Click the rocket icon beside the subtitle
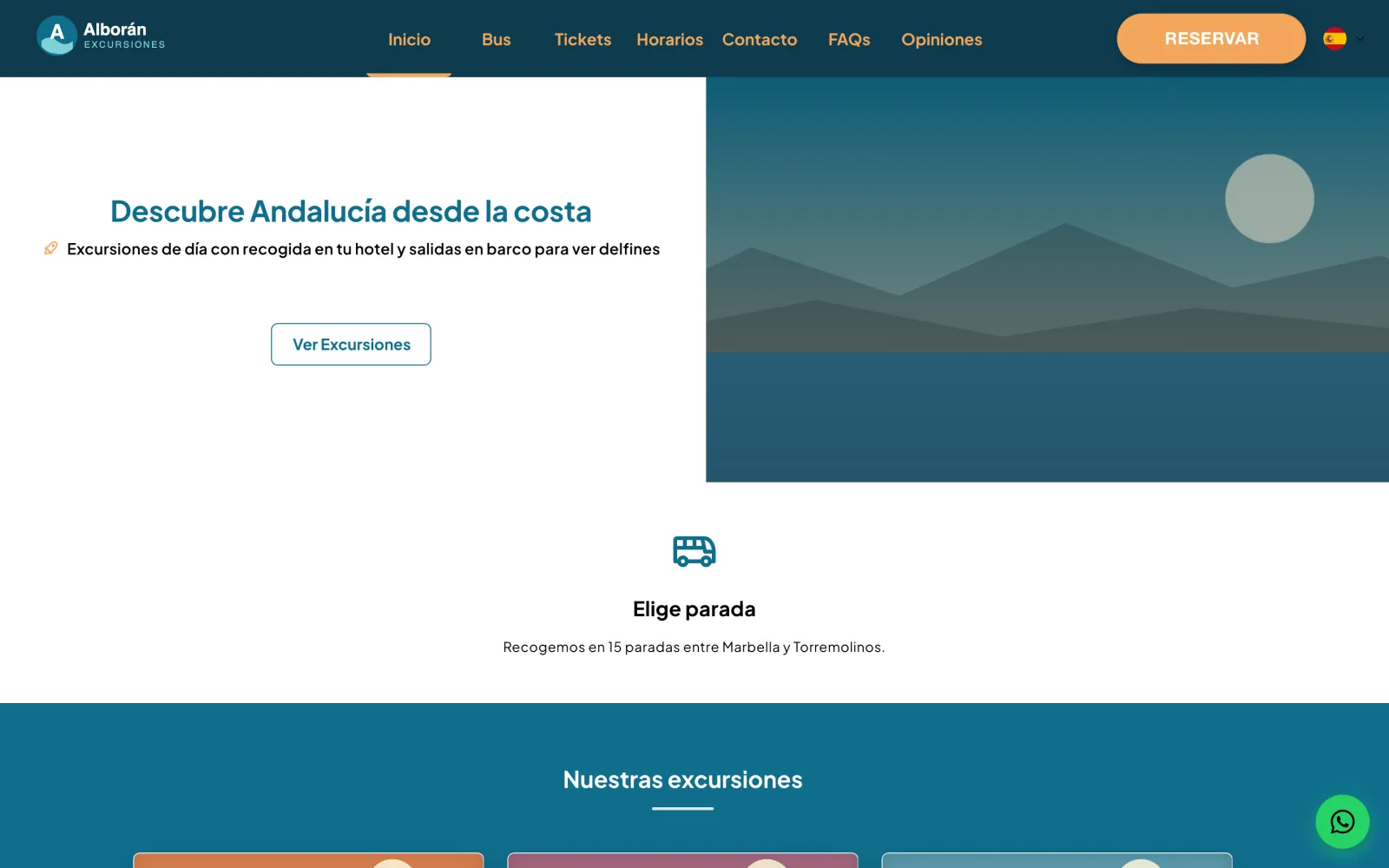1389x868 pixels. (x=51, y=249)
